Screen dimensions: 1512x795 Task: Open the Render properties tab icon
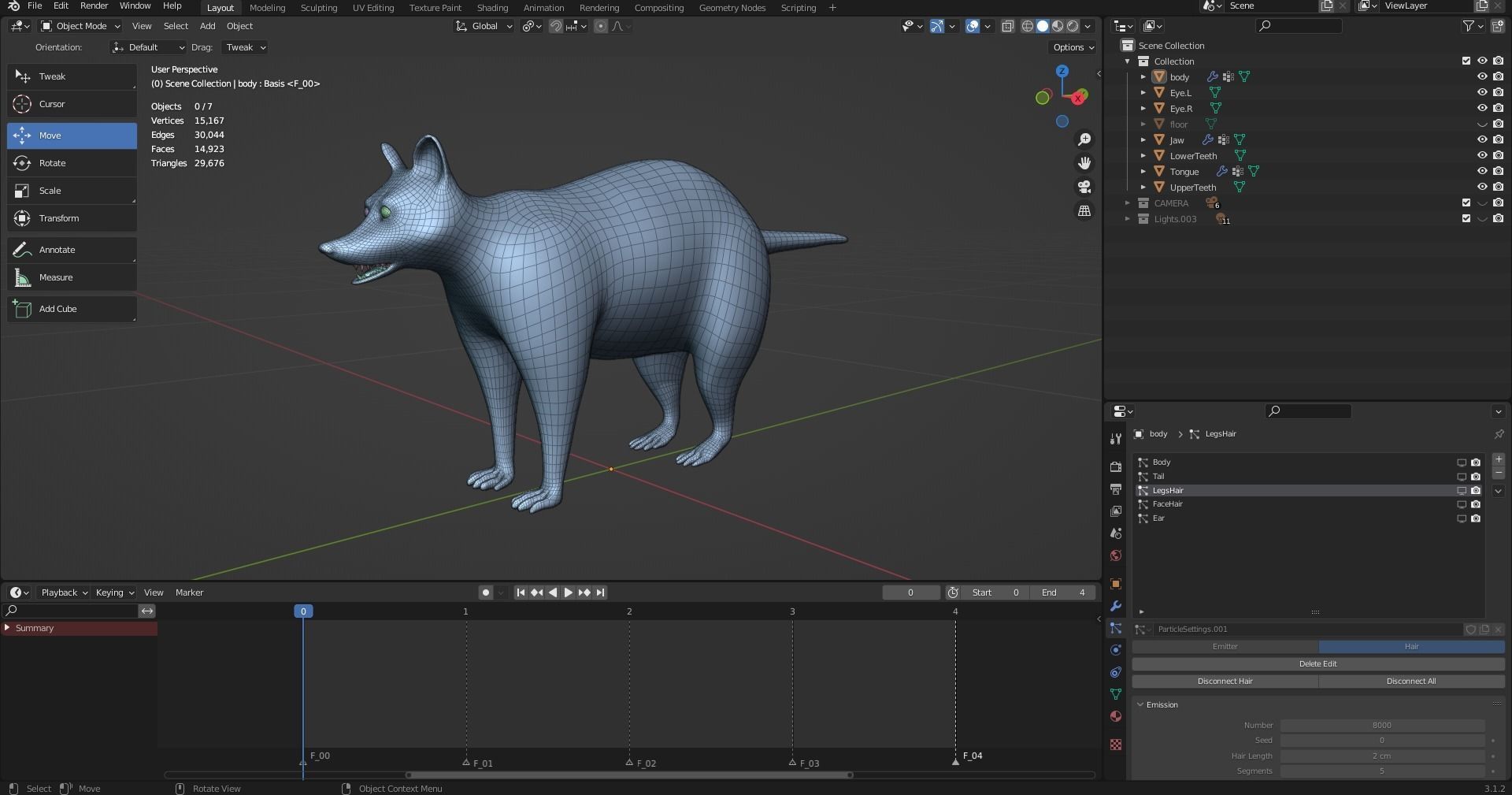point(1115,467)
